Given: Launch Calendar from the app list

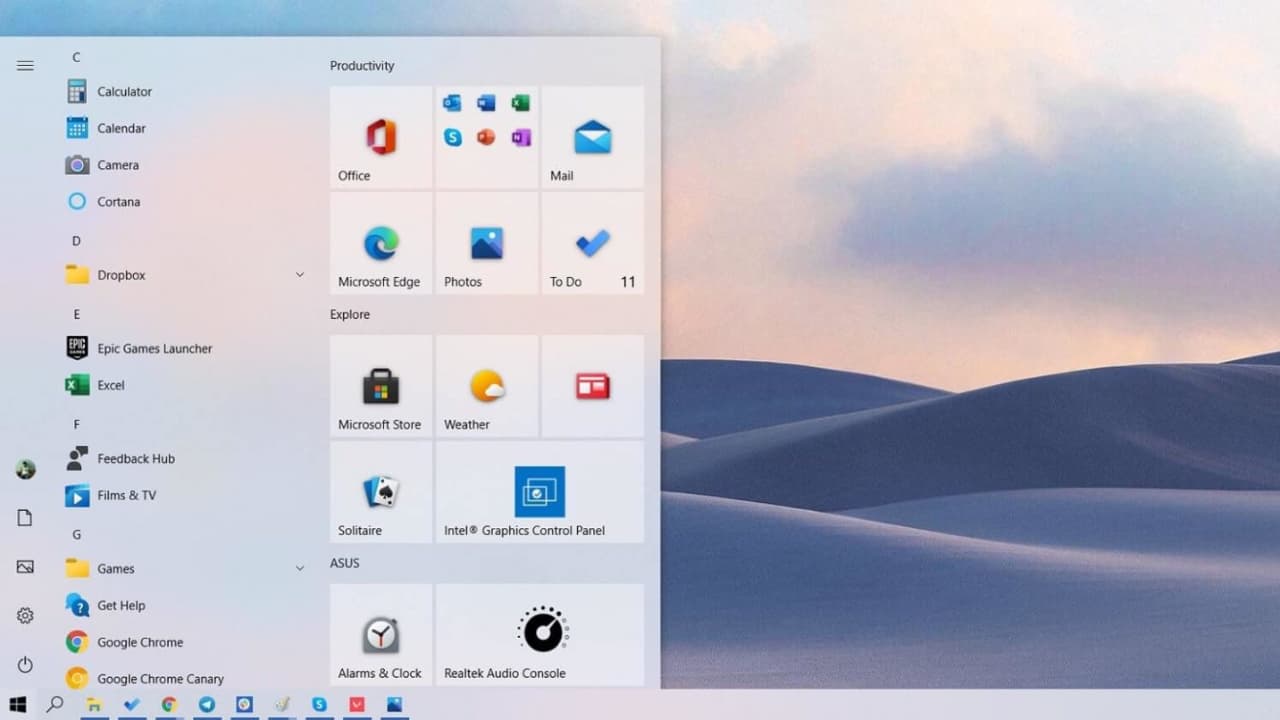Looking at the screenshot, I should pos(185,128).
